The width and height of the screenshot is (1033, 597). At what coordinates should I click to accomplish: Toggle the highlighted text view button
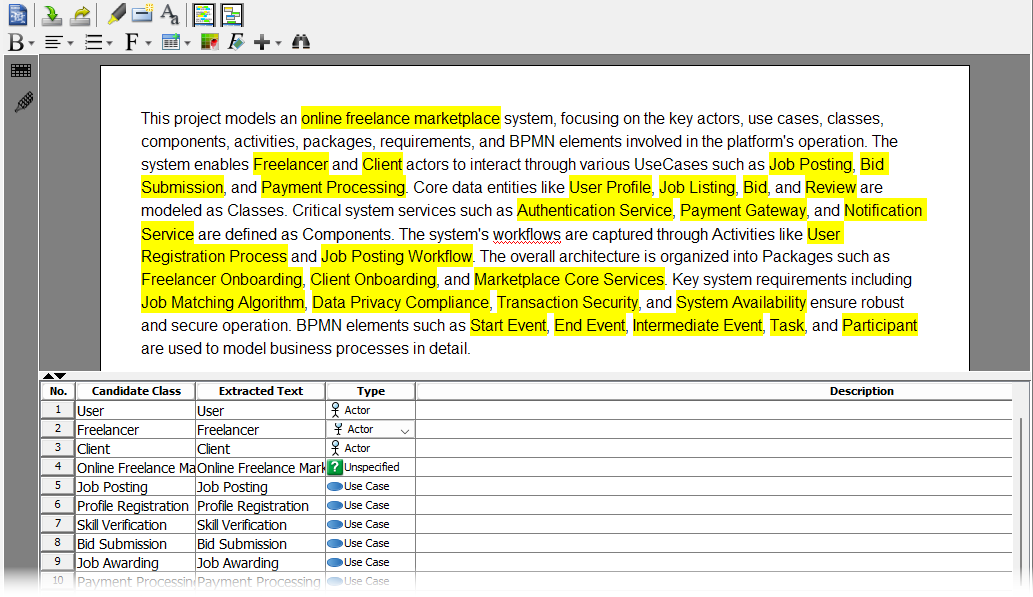click(x=203, y=14)
